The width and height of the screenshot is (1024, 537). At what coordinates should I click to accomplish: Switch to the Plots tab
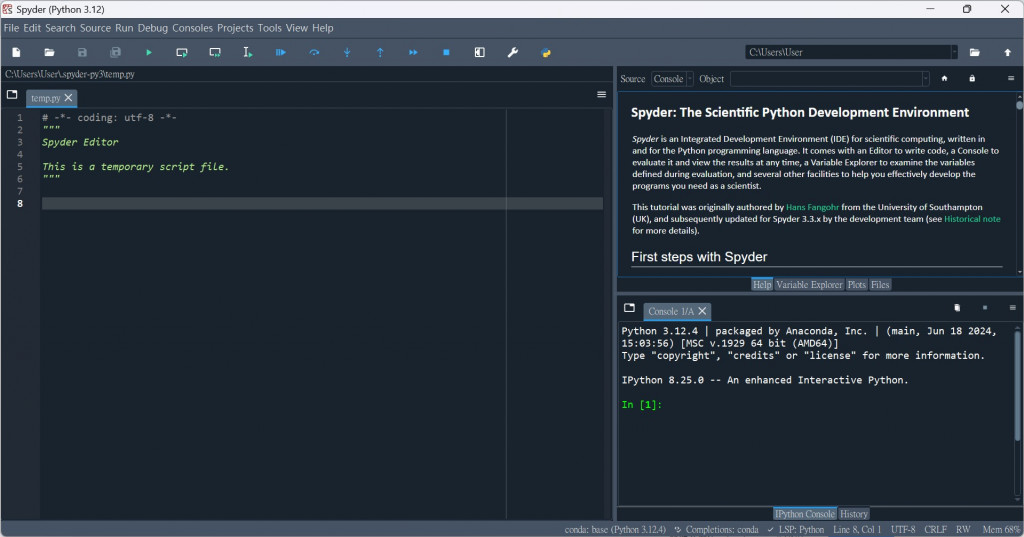[x=856, y=285]
